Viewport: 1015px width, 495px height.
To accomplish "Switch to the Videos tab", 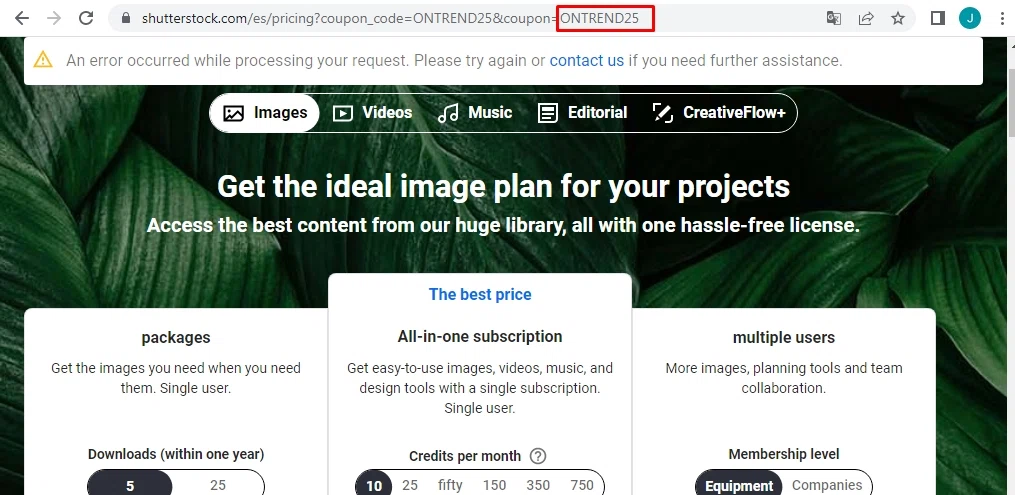I will click(x=372, y=113).
